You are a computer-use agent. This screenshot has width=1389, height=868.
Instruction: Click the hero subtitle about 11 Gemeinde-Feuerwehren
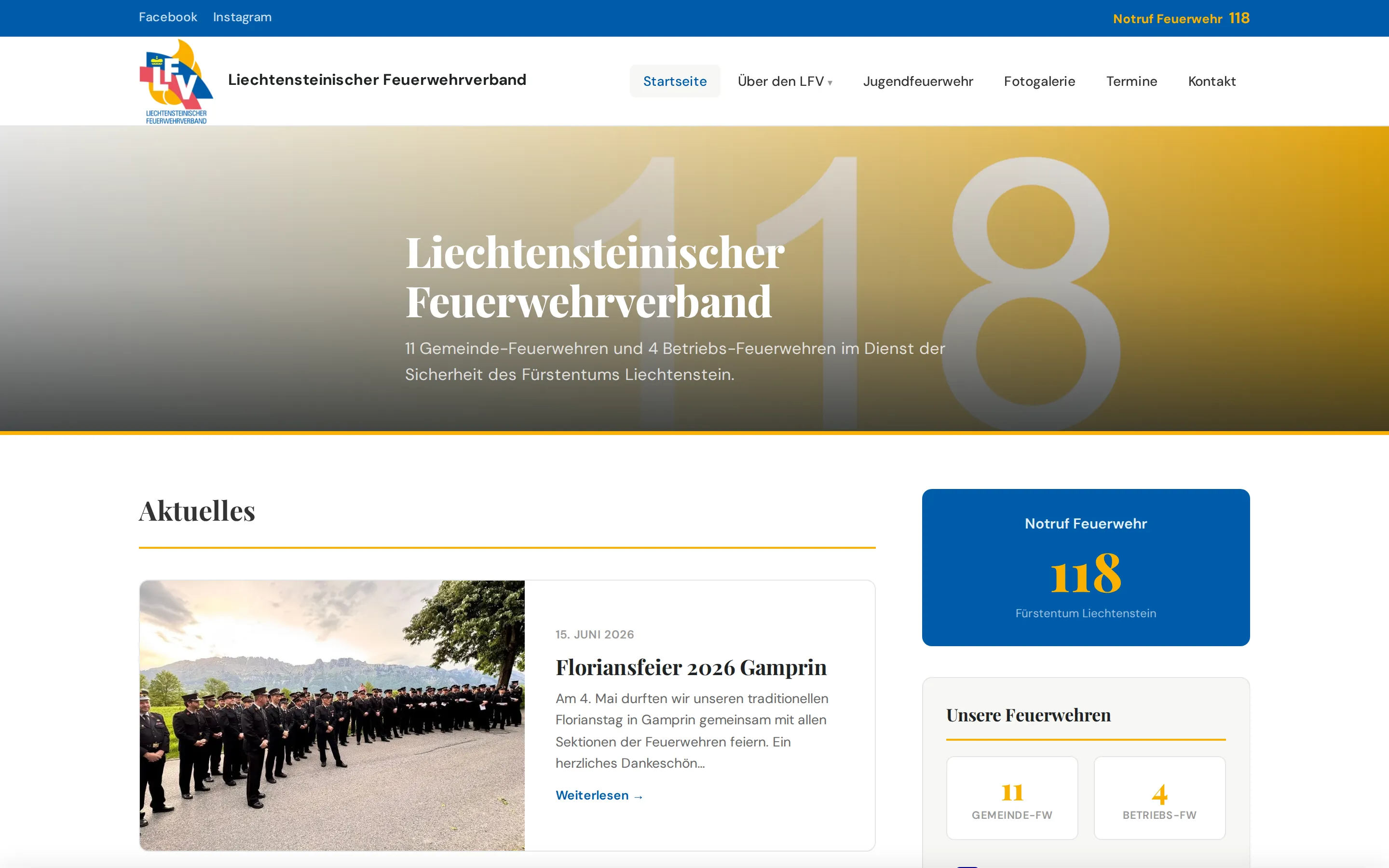675,361
